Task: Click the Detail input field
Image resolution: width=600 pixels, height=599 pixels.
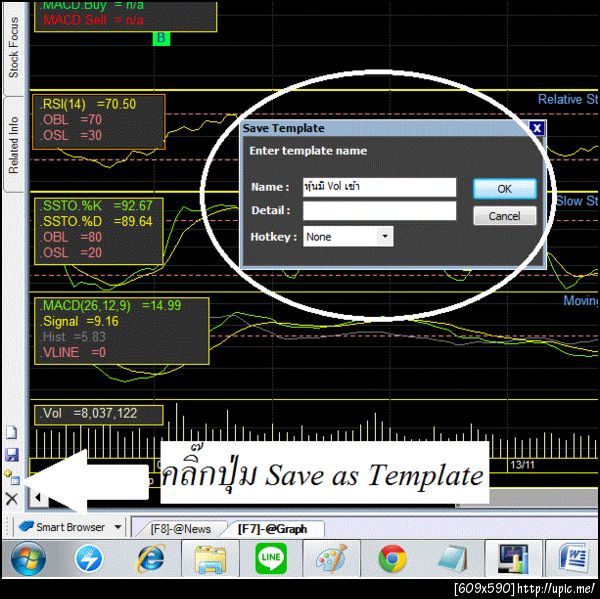Action: [x=379, y=211]
